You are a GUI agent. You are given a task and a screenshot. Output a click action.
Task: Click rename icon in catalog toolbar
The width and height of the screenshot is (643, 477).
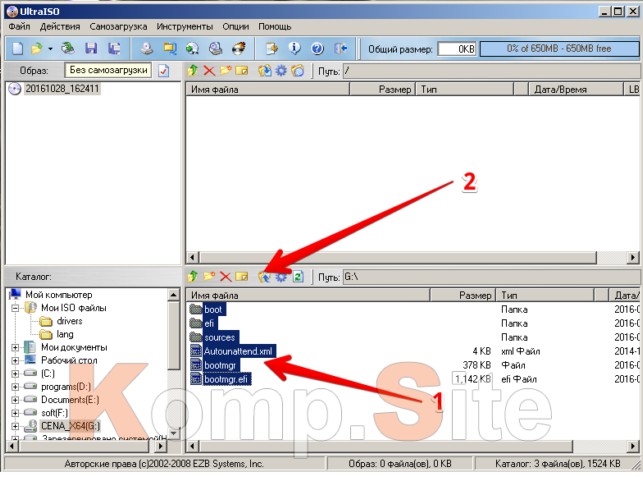pyautogui.click(x=242, y=277)
